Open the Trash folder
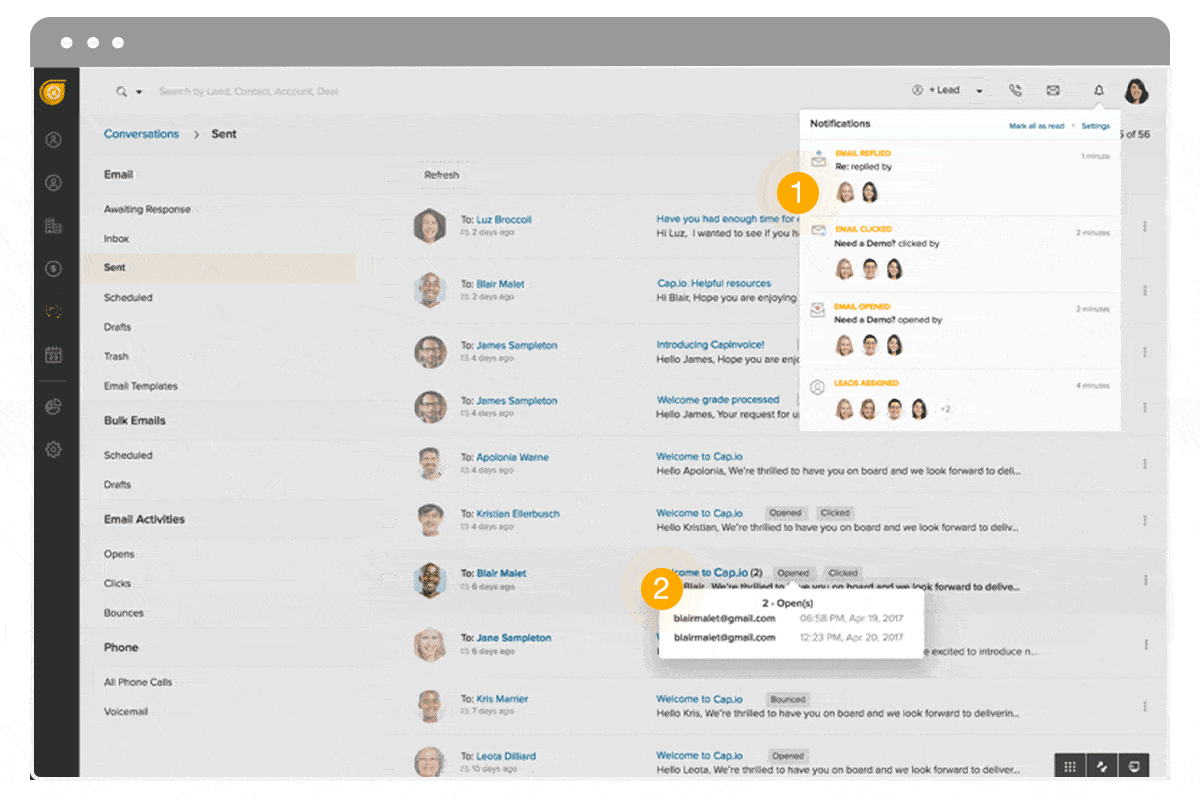 coord(116,356)
